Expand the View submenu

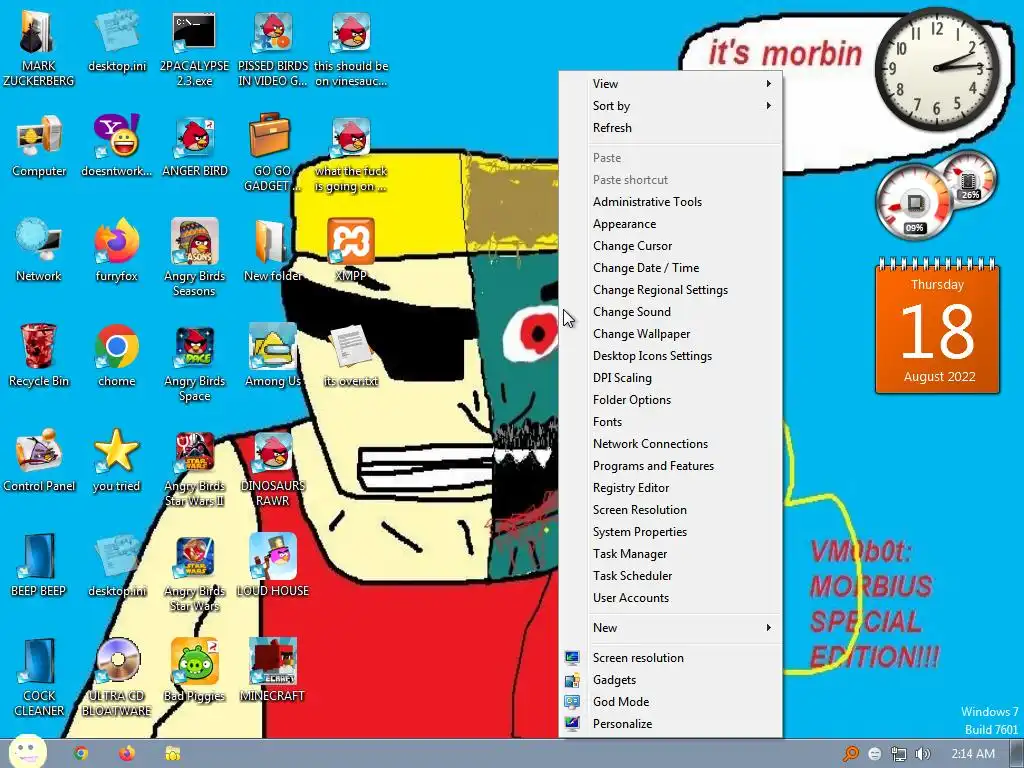(x=671, y=84)
